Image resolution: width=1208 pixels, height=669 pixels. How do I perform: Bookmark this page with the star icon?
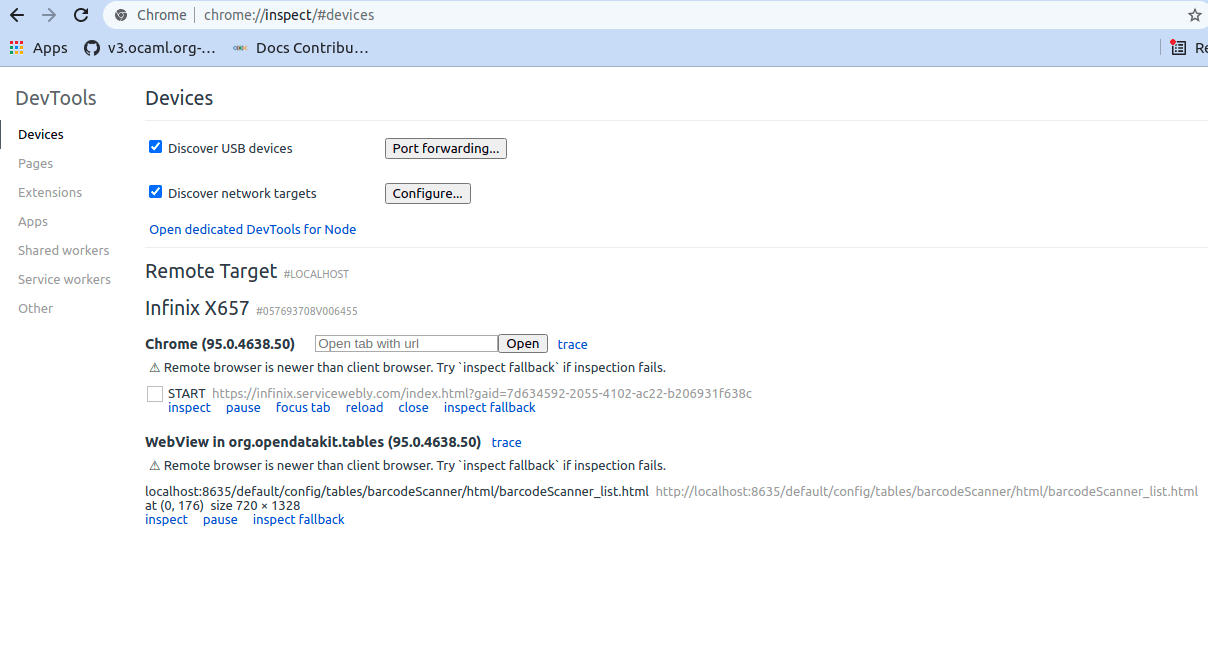pos(1194,15)
